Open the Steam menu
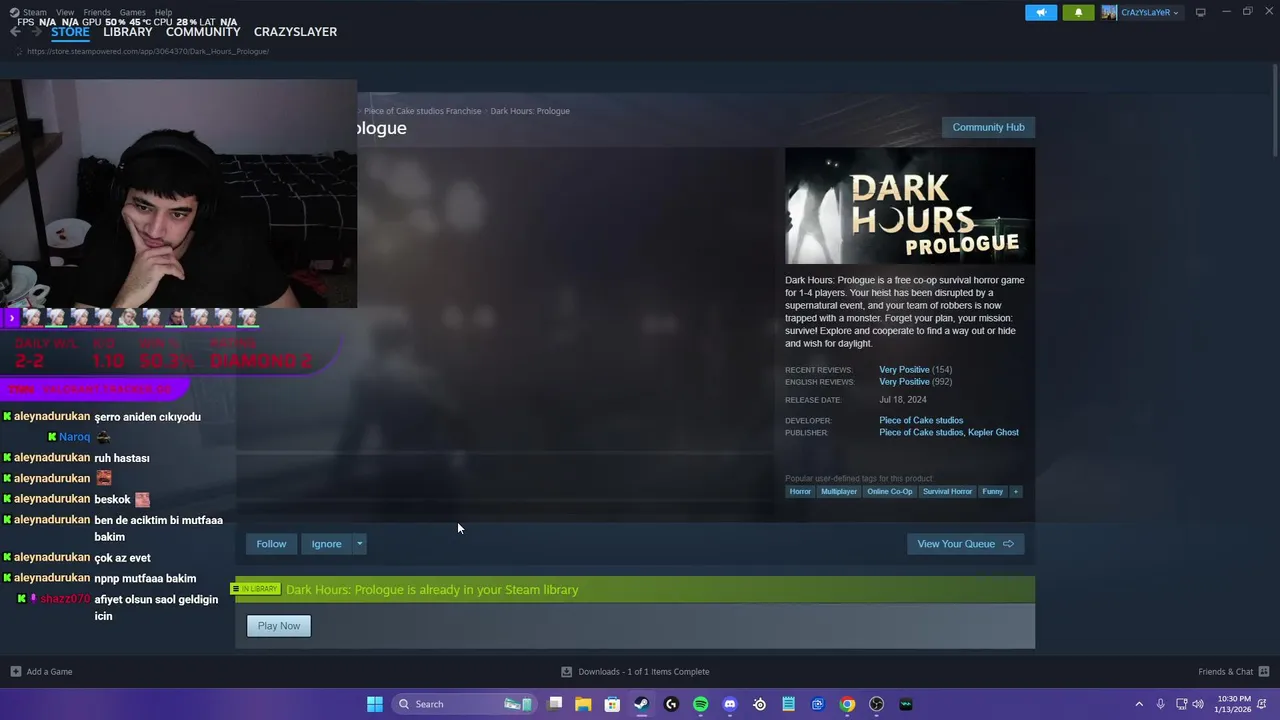Viewport: 1280px width, 720px height. 35,12
